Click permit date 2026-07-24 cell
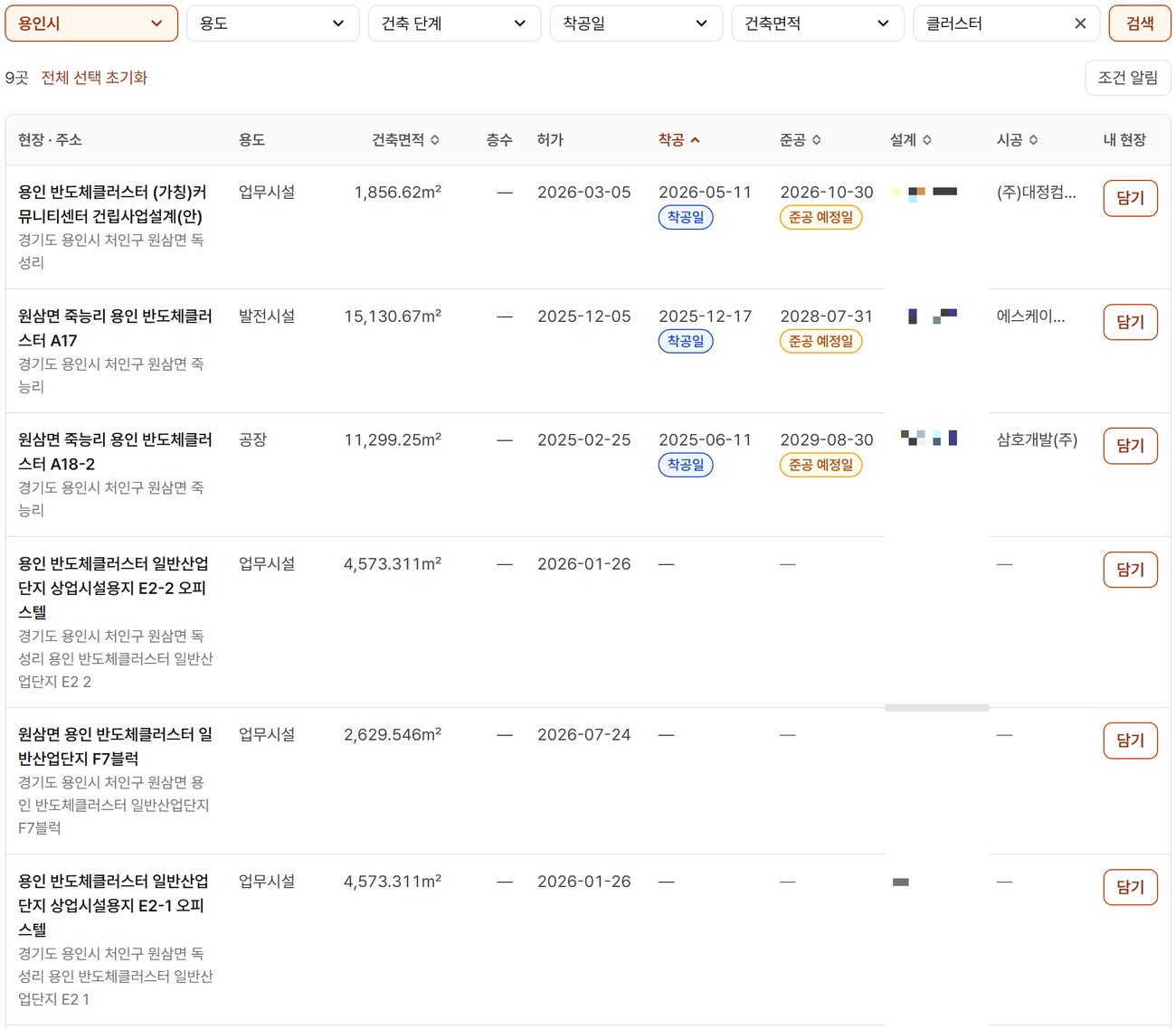 [x=583, y=735]
